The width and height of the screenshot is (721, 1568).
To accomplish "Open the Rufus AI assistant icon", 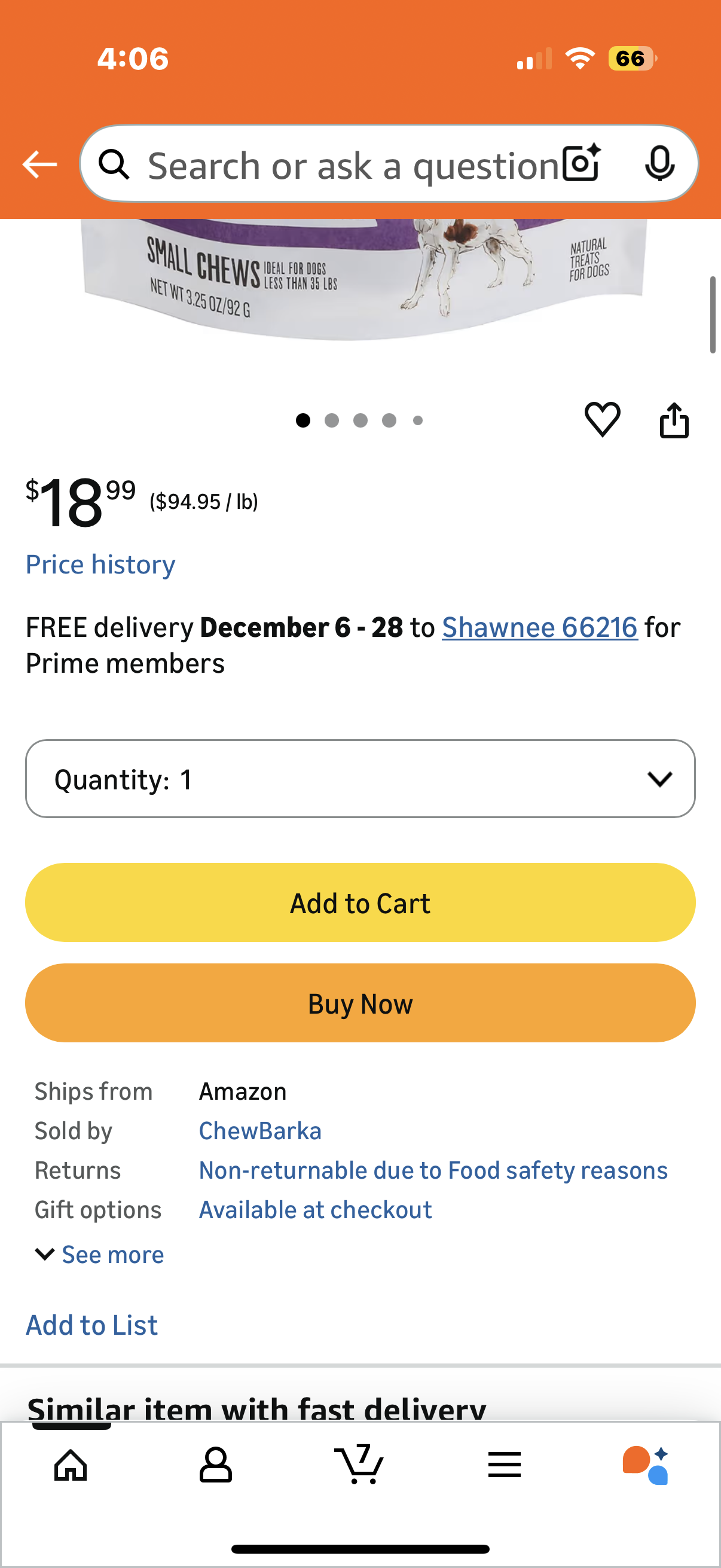I will tap(647, 1465).
